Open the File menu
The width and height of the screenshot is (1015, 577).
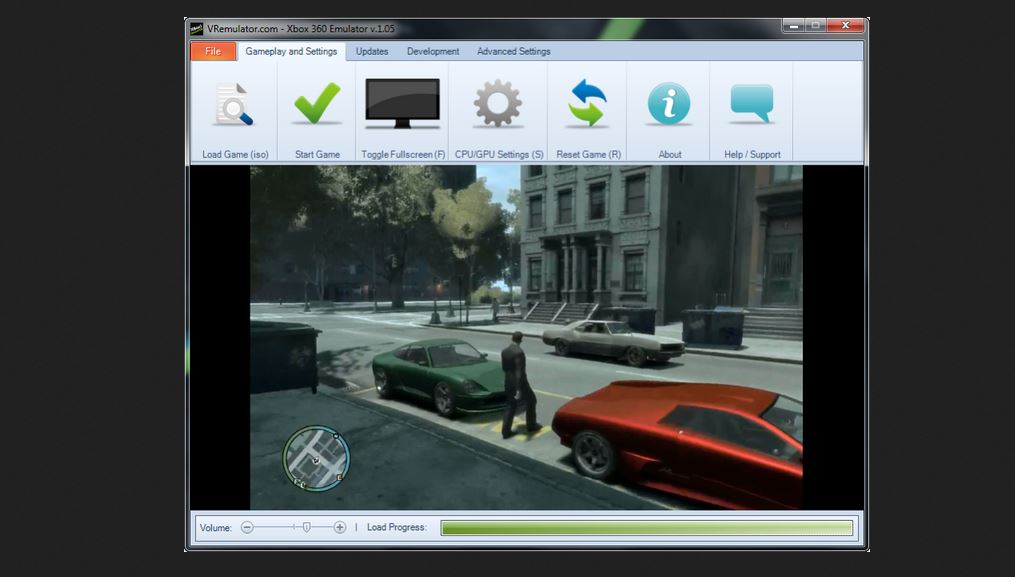point(213,51)
